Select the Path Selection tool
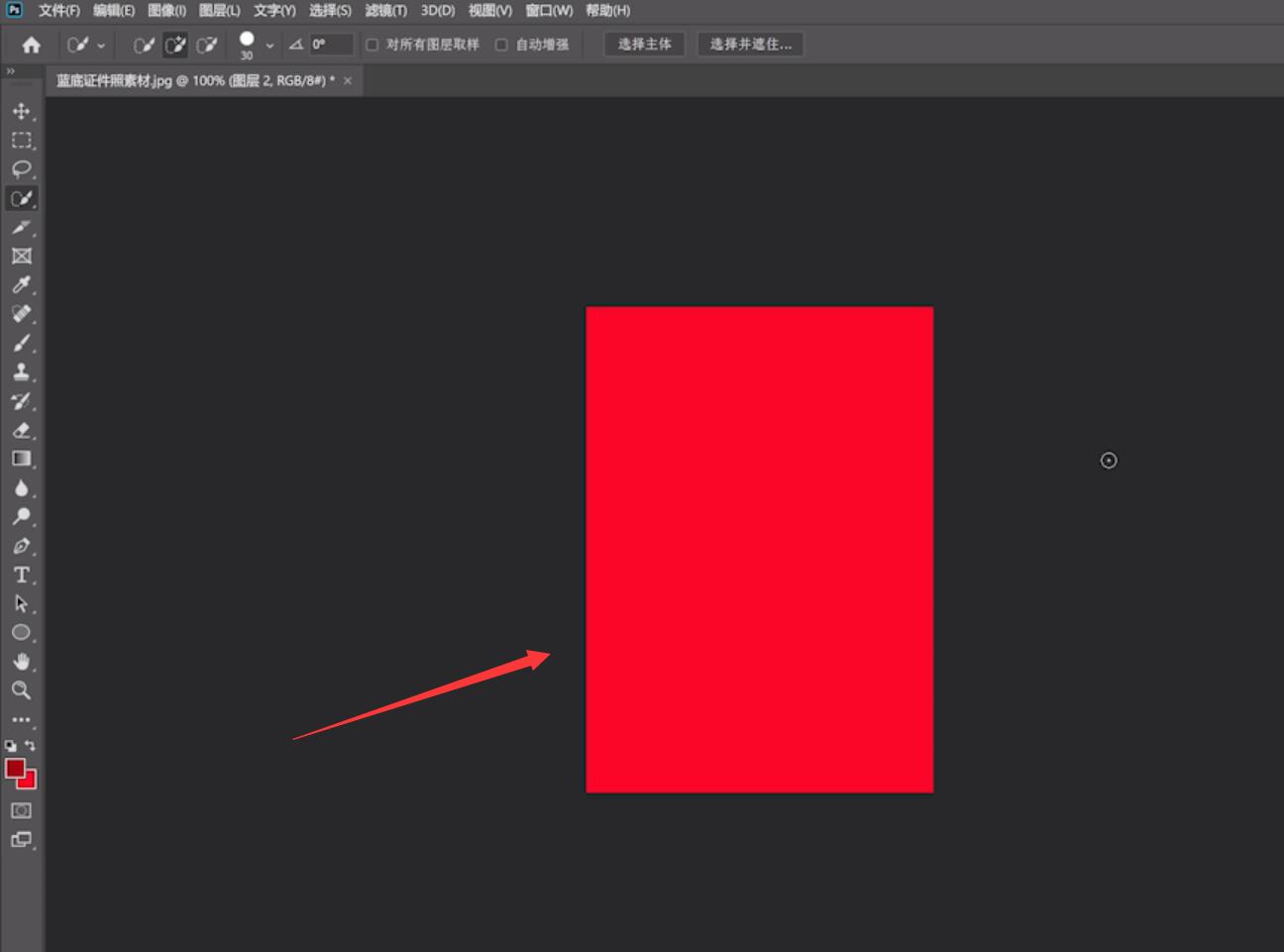This screenshot has height=952, width=1284. click(x=21, y=603)
